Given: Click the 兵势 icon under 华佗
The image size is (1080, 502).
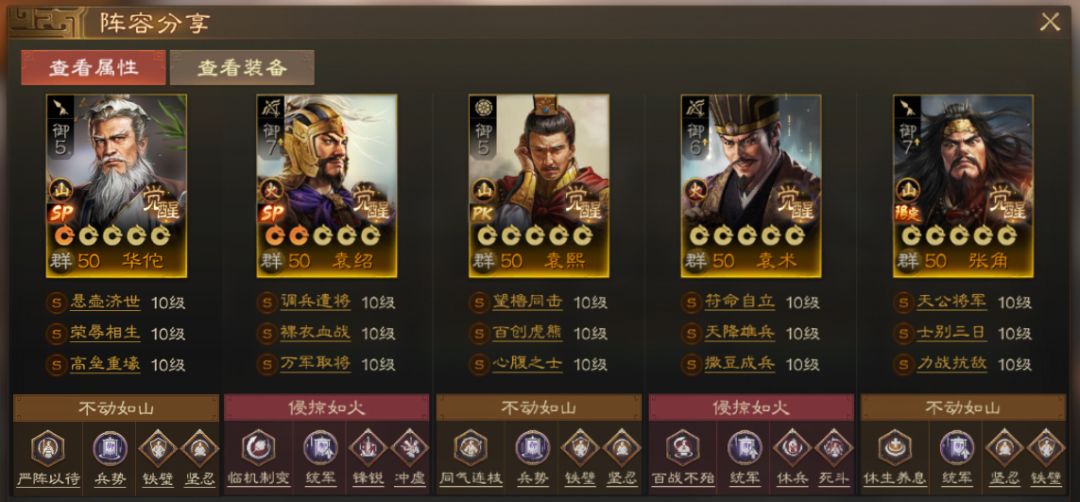Looking at the screenshot, I should [x=110, y=448].
